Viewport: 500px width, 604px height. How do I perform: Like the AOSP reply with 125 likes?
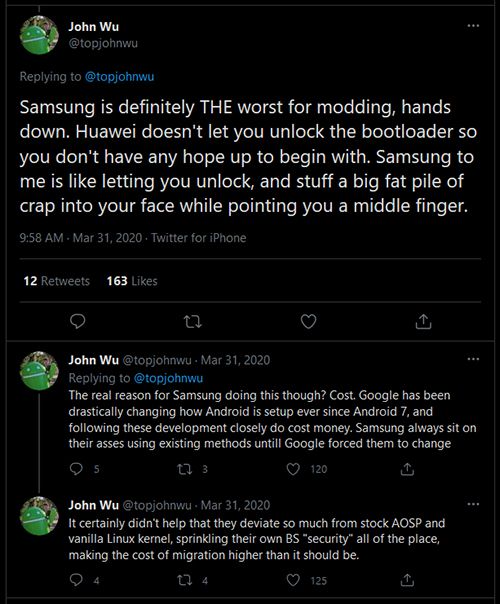pyautogui.click(x=293, y=580)
